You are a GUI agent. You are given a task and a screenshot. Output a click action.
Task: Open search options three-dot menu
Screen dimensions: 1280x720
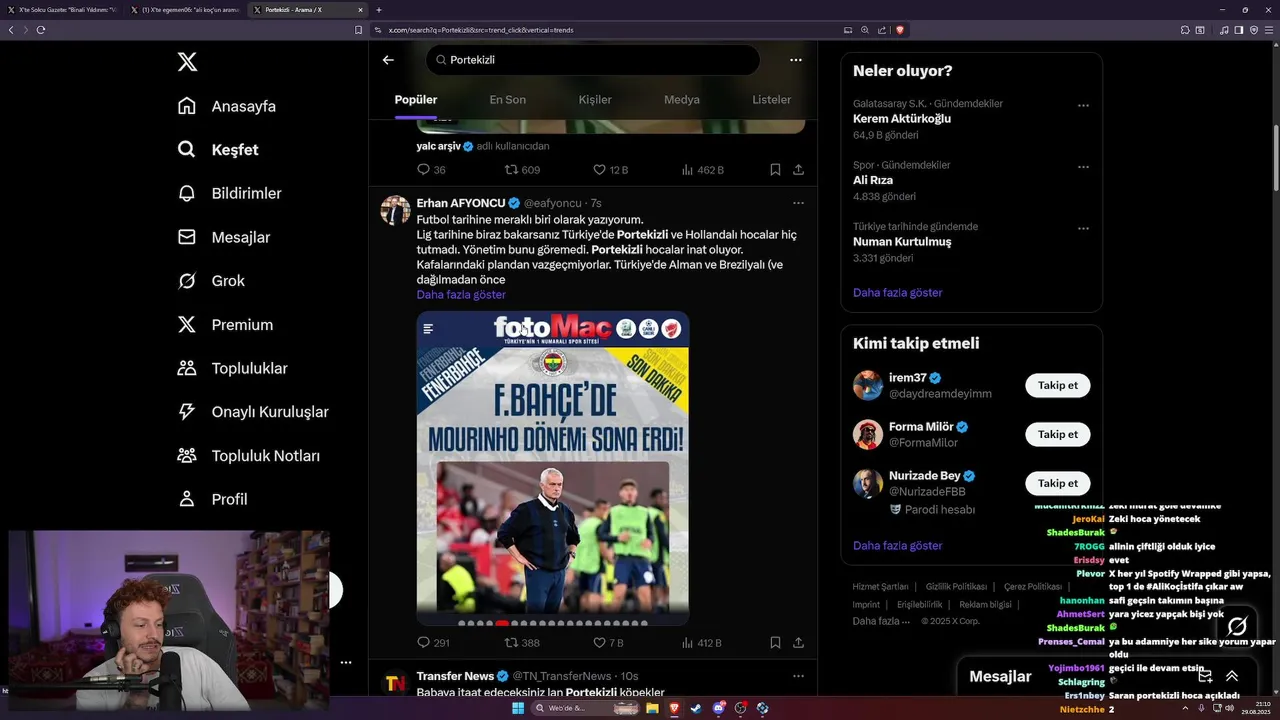[x=796, y=60]
